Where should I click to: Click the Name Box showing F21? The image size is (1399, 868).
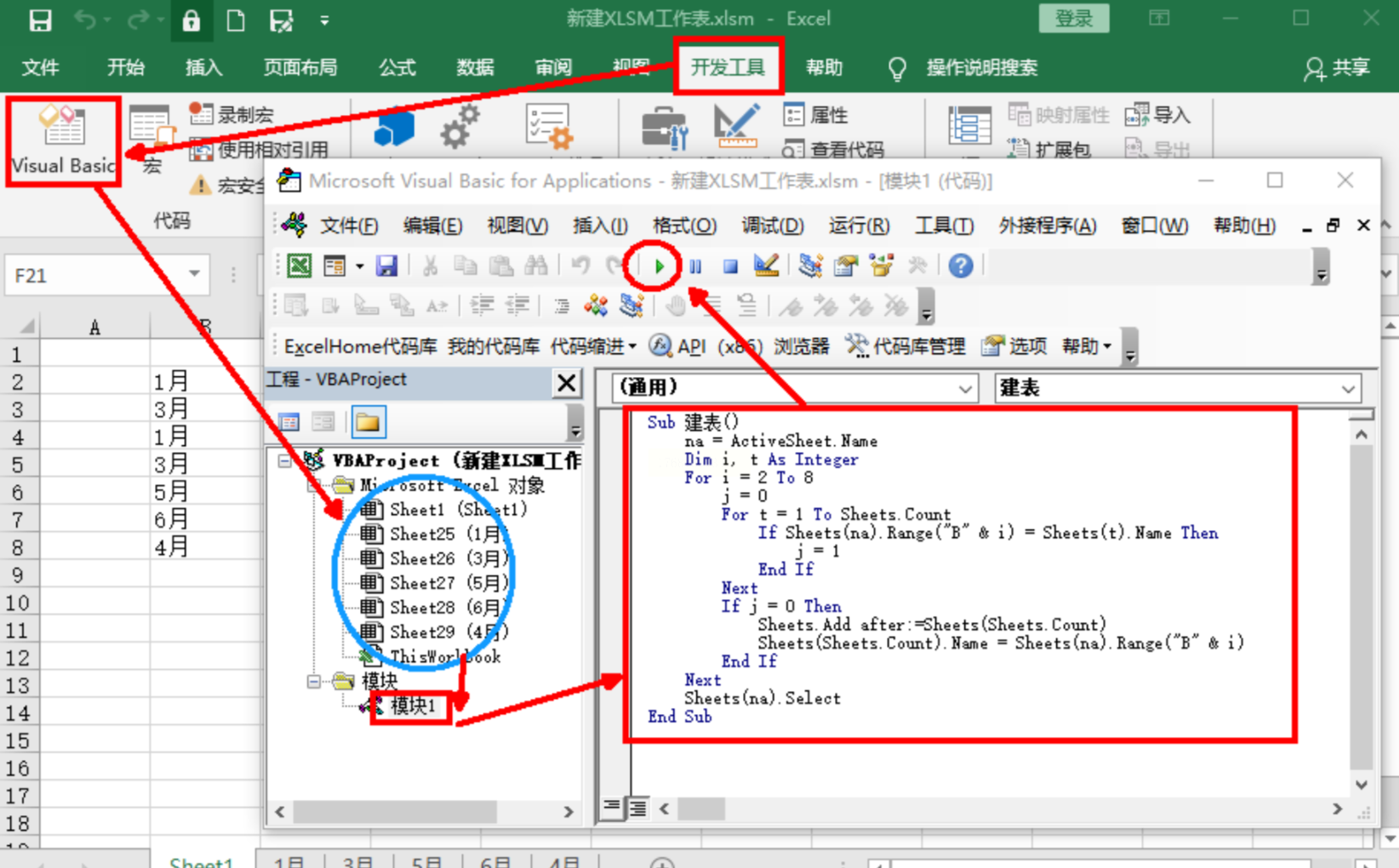pos(94,276)
